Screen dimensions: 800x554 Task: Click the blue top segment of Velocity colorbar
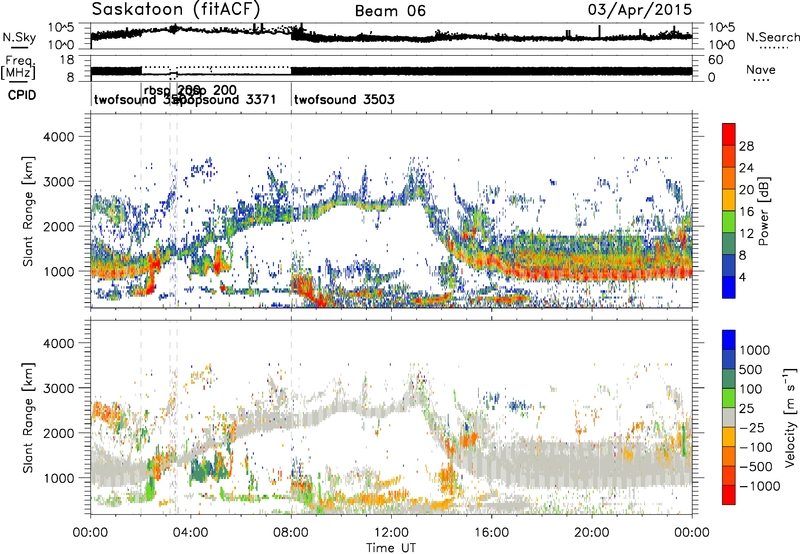pos(729,340)
